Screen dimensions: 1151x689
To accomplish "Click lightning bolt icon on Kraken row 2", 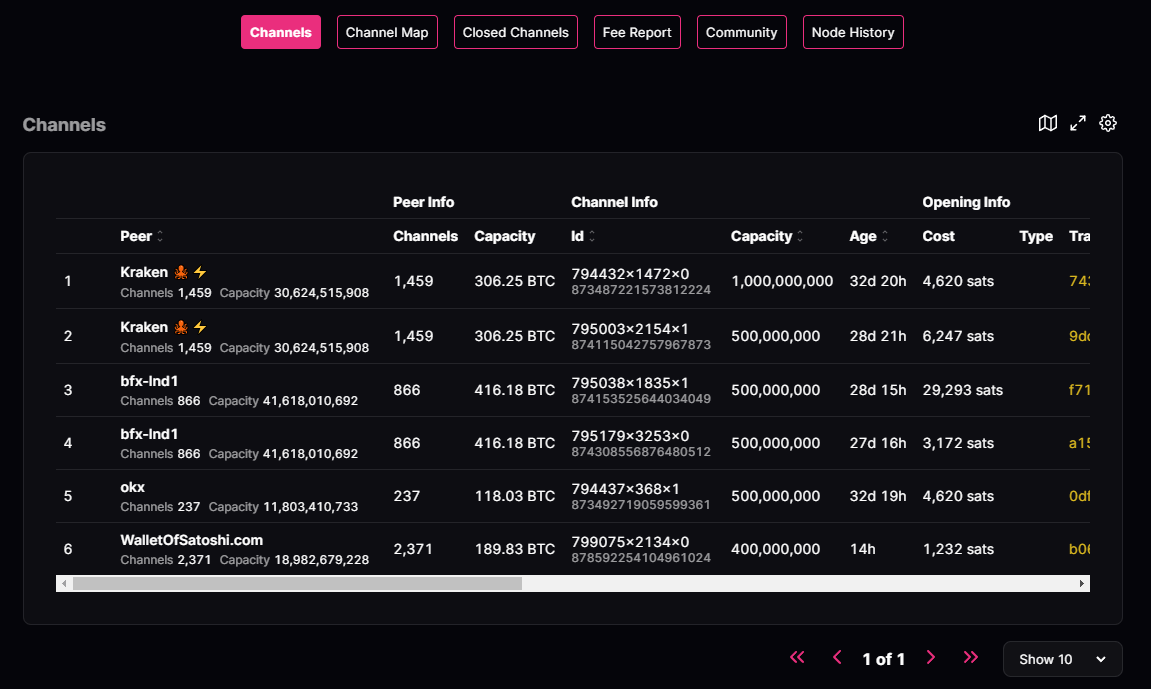I will pos(200,327).
